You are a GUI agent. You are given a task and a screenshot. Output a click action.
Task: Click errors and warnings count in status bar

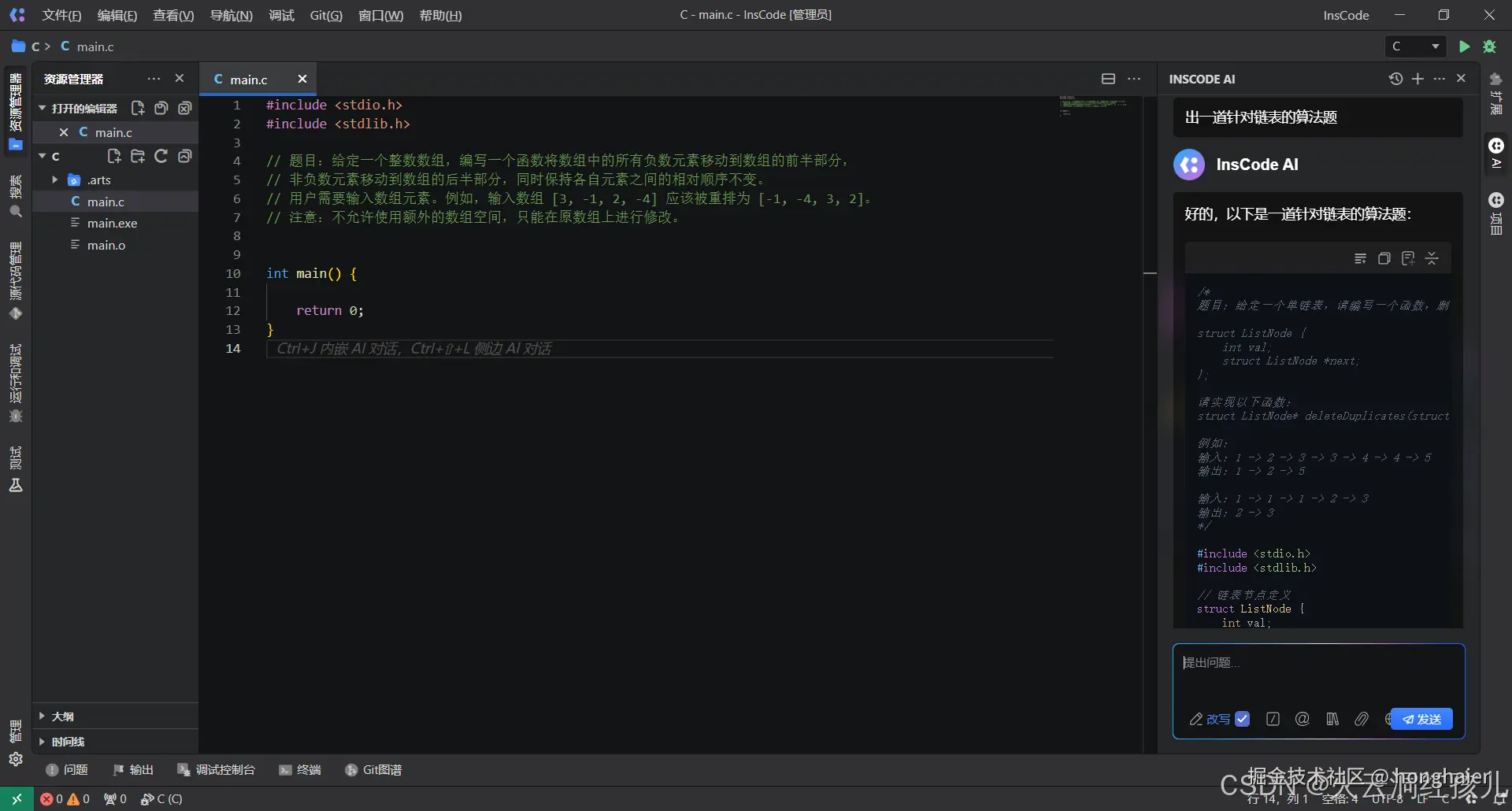65,799
